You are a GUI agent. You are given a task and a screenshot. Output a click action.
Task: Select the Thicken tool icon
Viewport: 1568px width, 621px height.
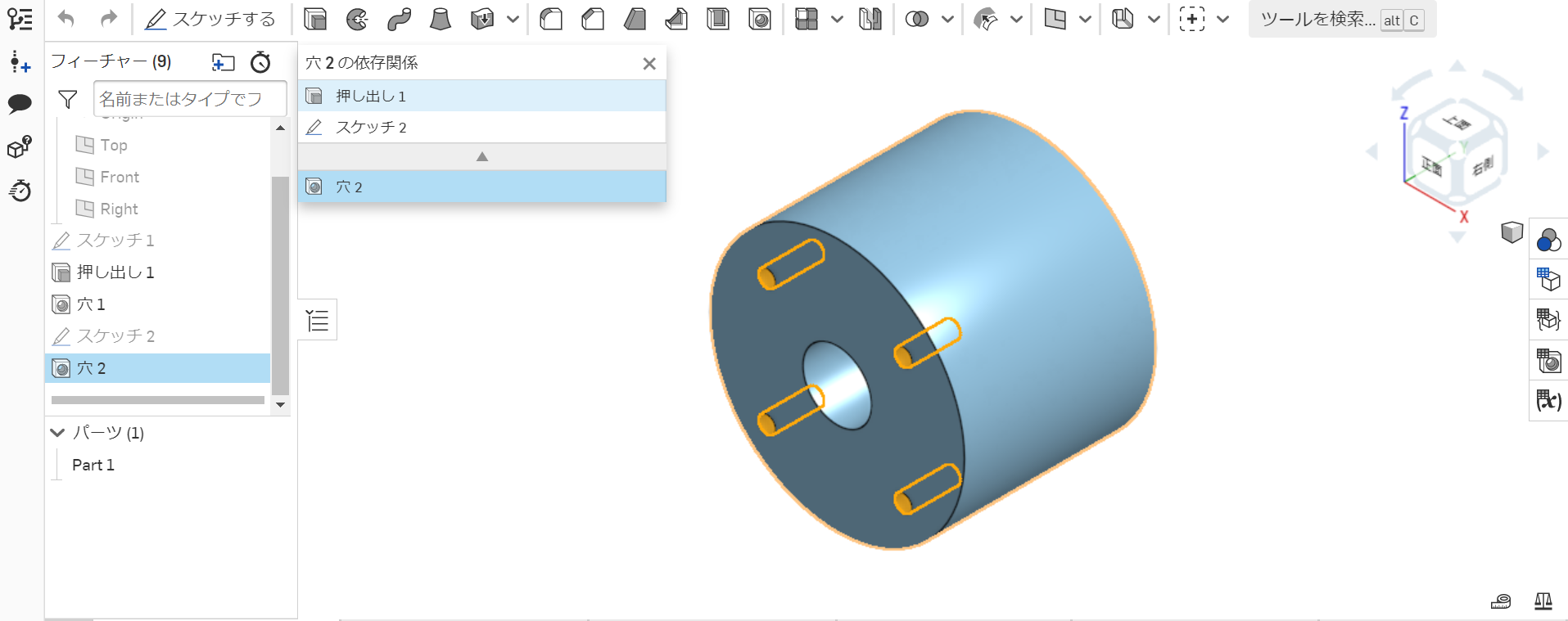[482, 19]
